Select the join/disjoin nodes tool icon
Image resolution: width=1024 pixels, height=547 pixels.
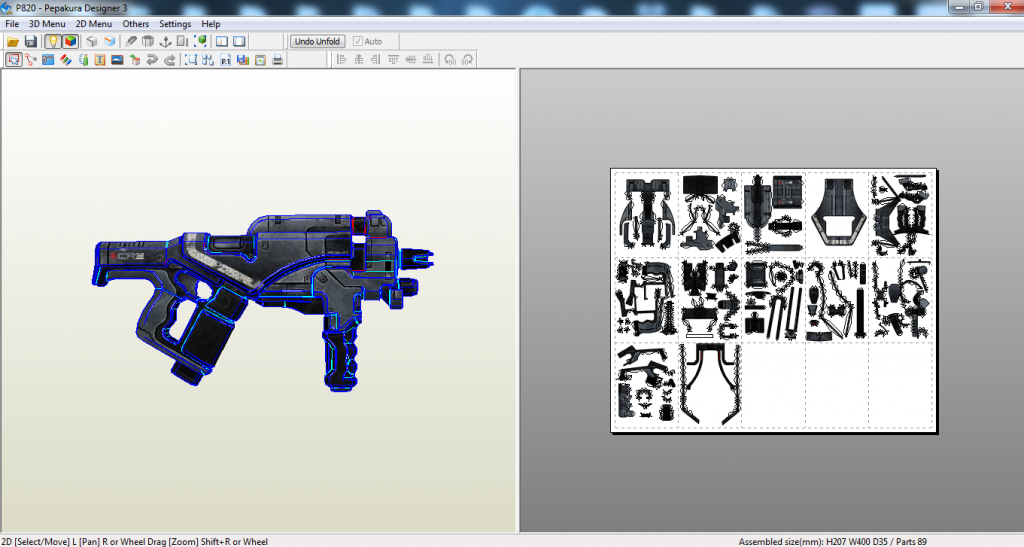(x=30, y=59)
